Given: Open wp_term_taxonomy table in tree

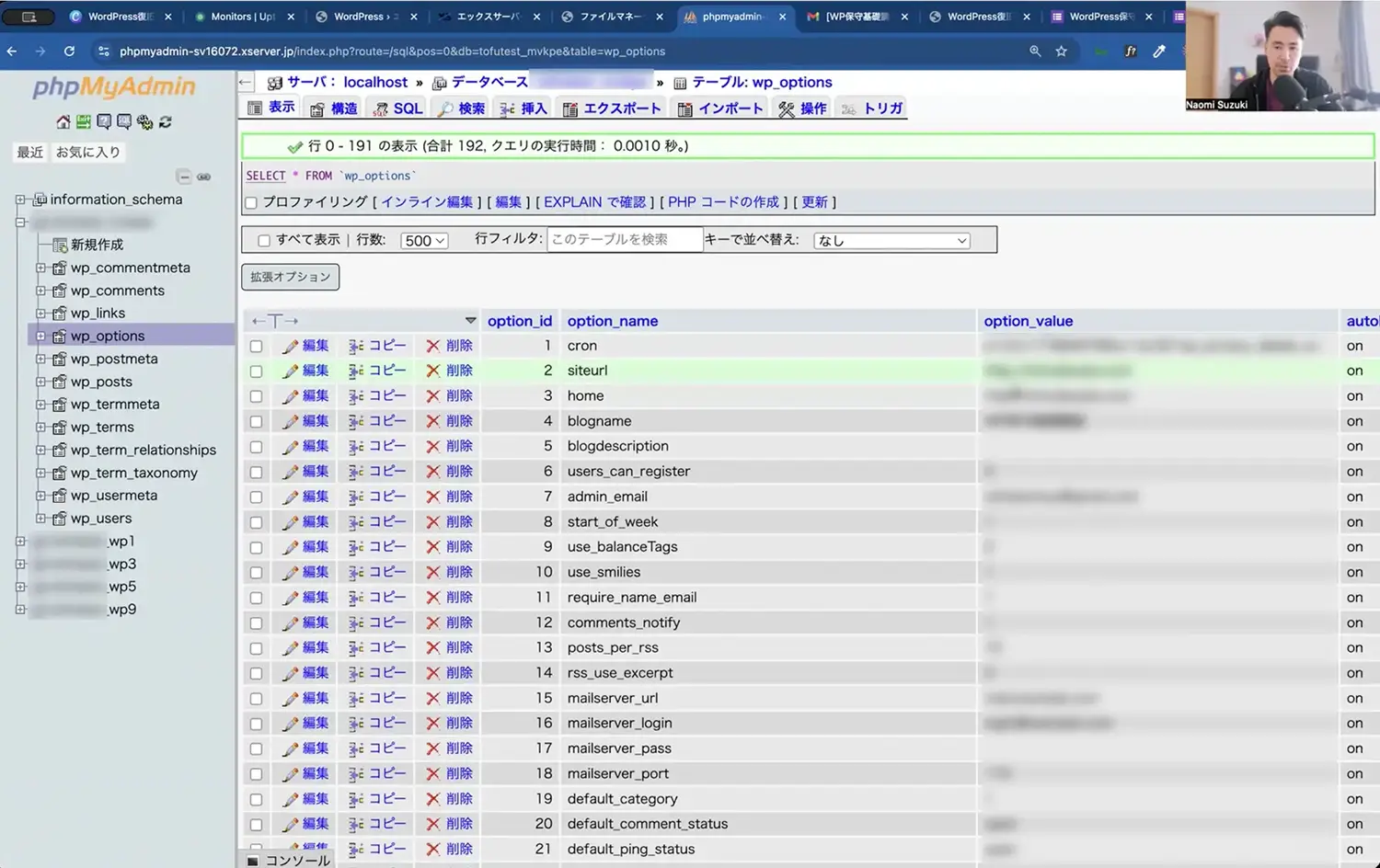Looking at the screenshot, I should tap(134, 473).
